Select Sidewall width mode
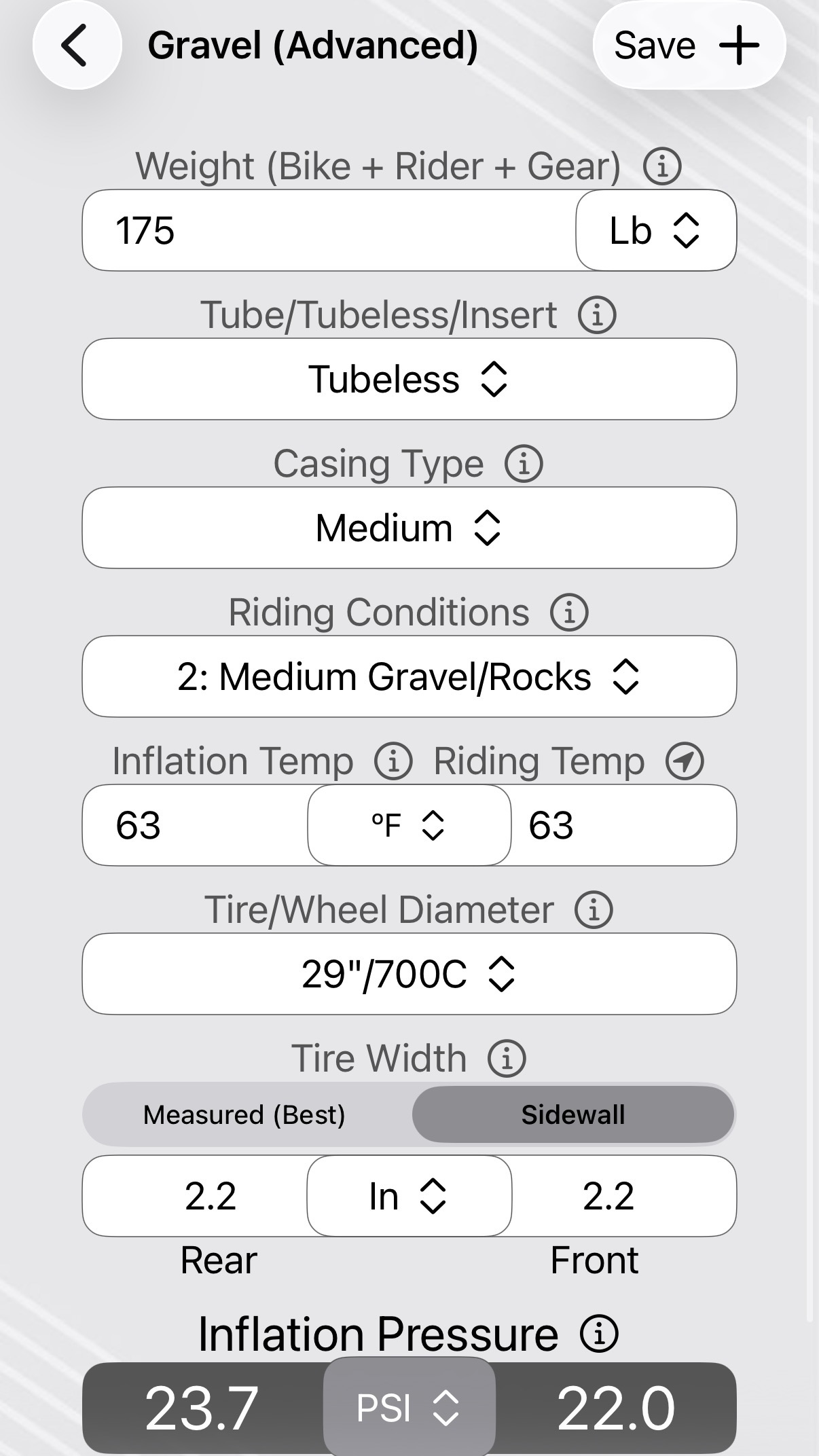This screenshot has width=819, height=1456. [573, 1114]
